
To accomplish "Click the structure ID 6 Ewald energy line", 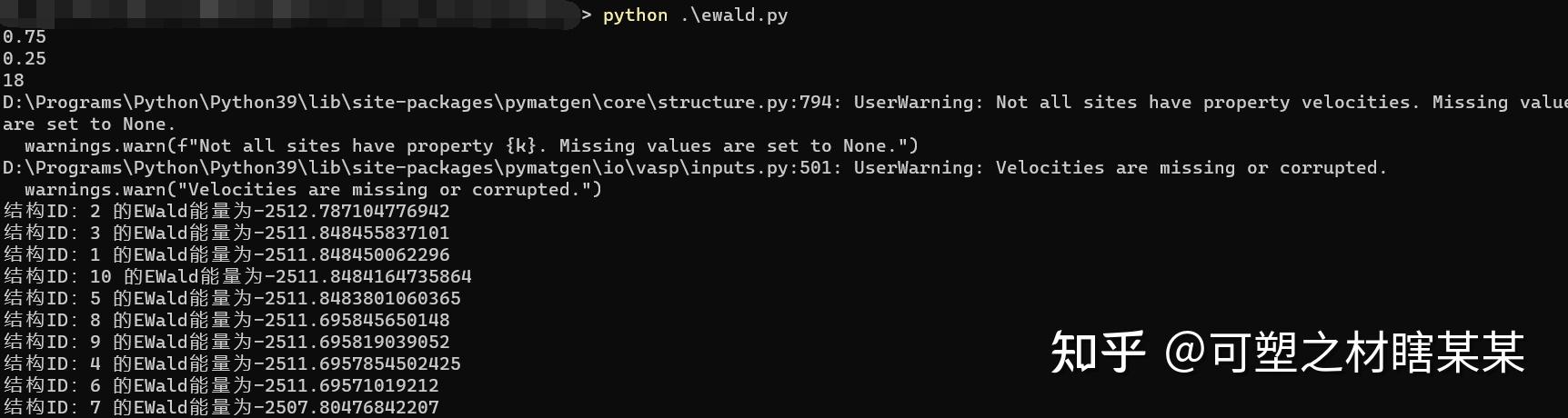I will pos(221,385).
